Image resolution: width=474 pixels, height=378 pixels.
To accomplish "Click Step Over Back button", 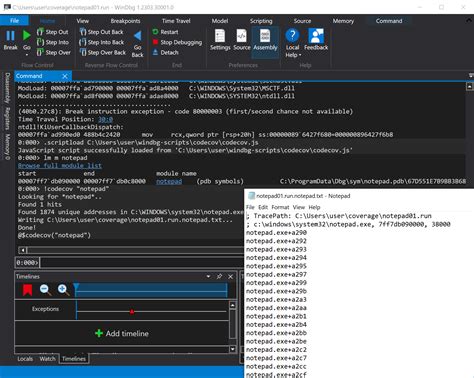I will pos(103,52).
